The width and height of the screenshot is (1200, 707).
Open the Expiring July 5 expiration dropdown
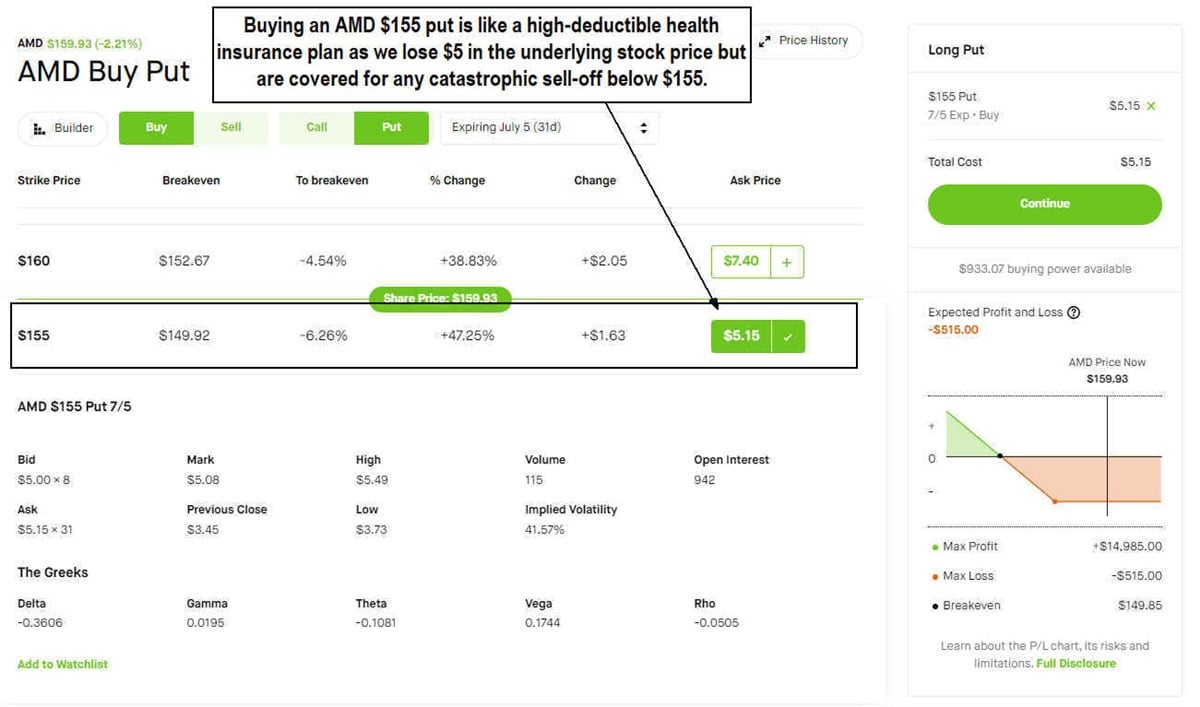coord(540,128)
